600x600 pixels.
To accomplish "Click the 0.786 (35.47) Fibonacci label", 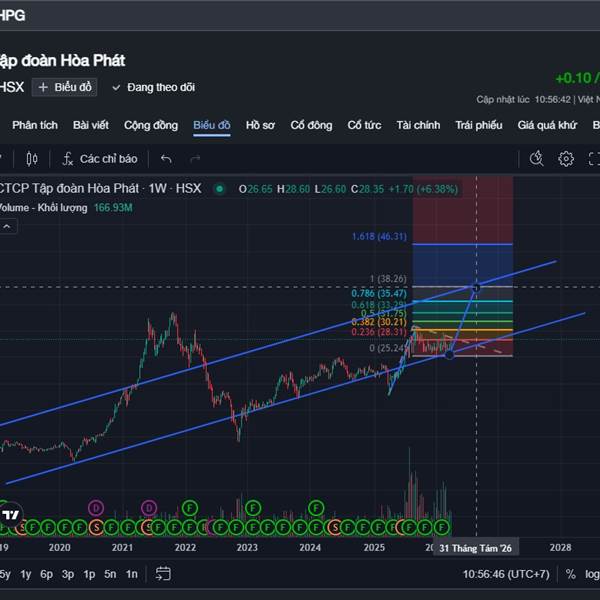I will pos(379,293).
